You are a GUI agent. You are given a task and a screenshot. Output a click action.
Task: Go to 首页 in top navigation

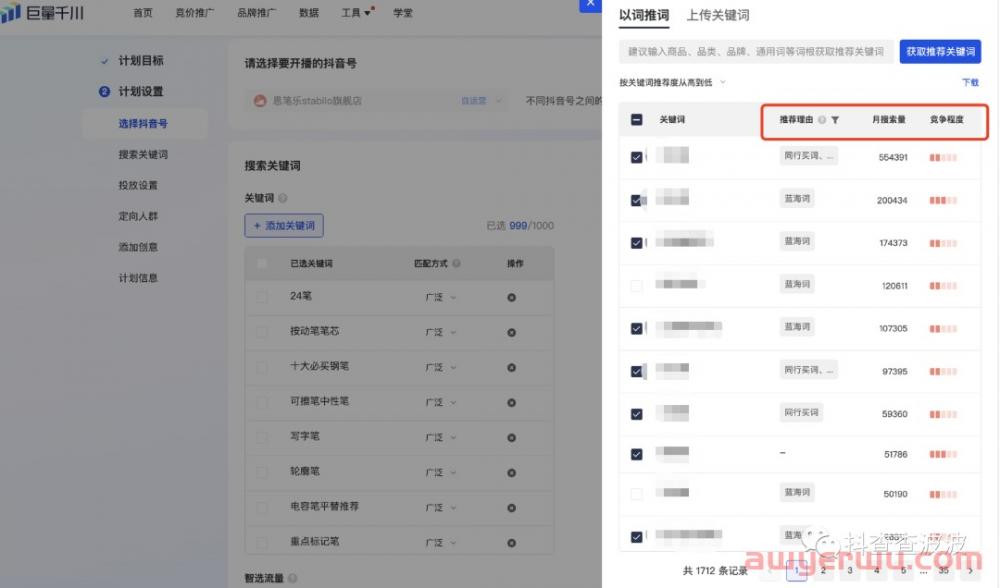tap(143, 13)
